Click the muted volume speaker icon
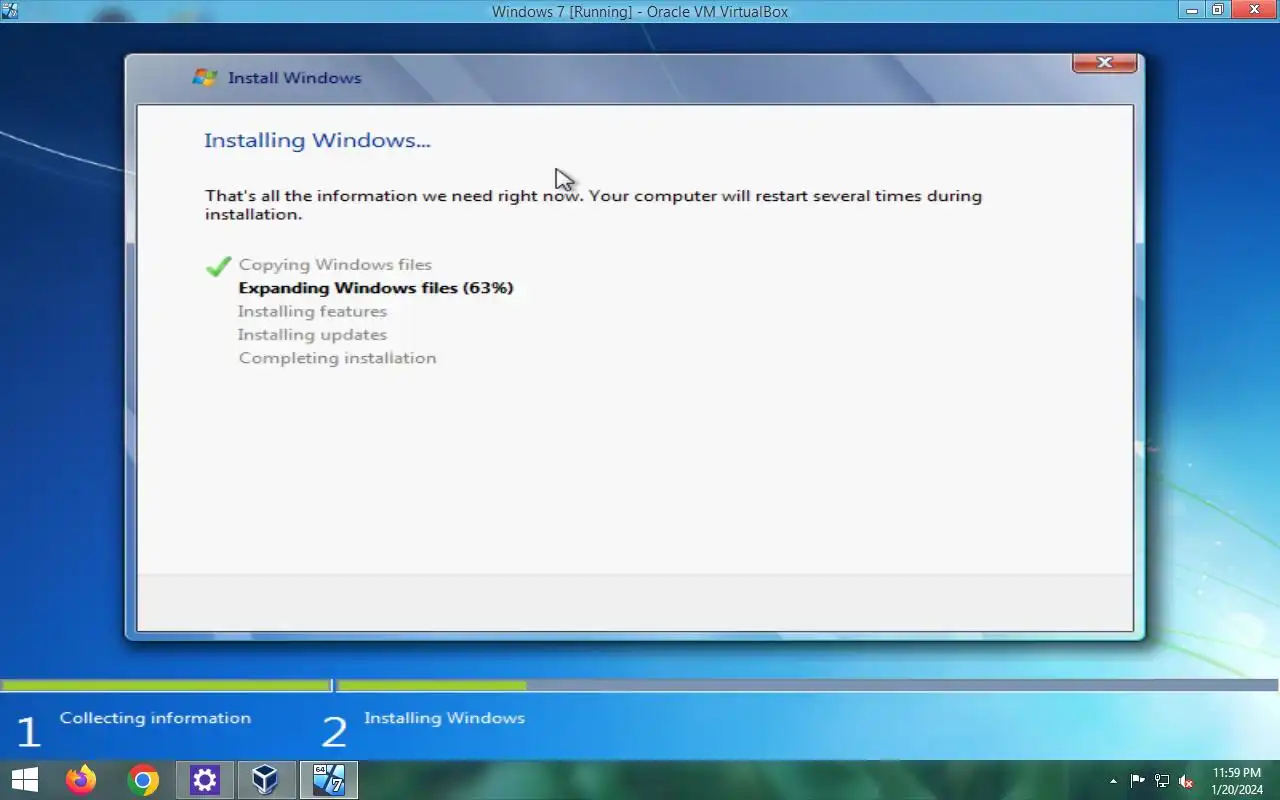 pyautogui.click(x=1187, y=781)
